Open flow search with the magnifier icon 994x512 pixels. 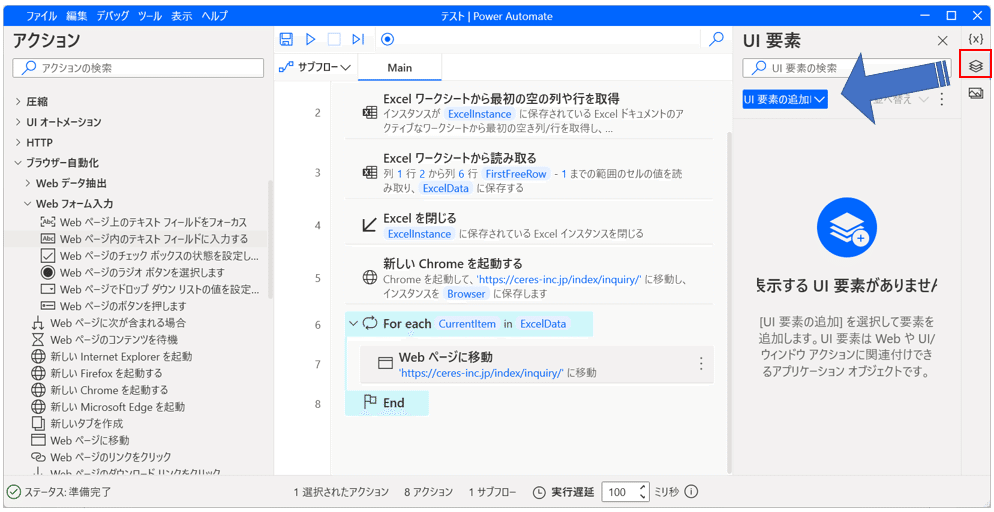coord(716,39)
